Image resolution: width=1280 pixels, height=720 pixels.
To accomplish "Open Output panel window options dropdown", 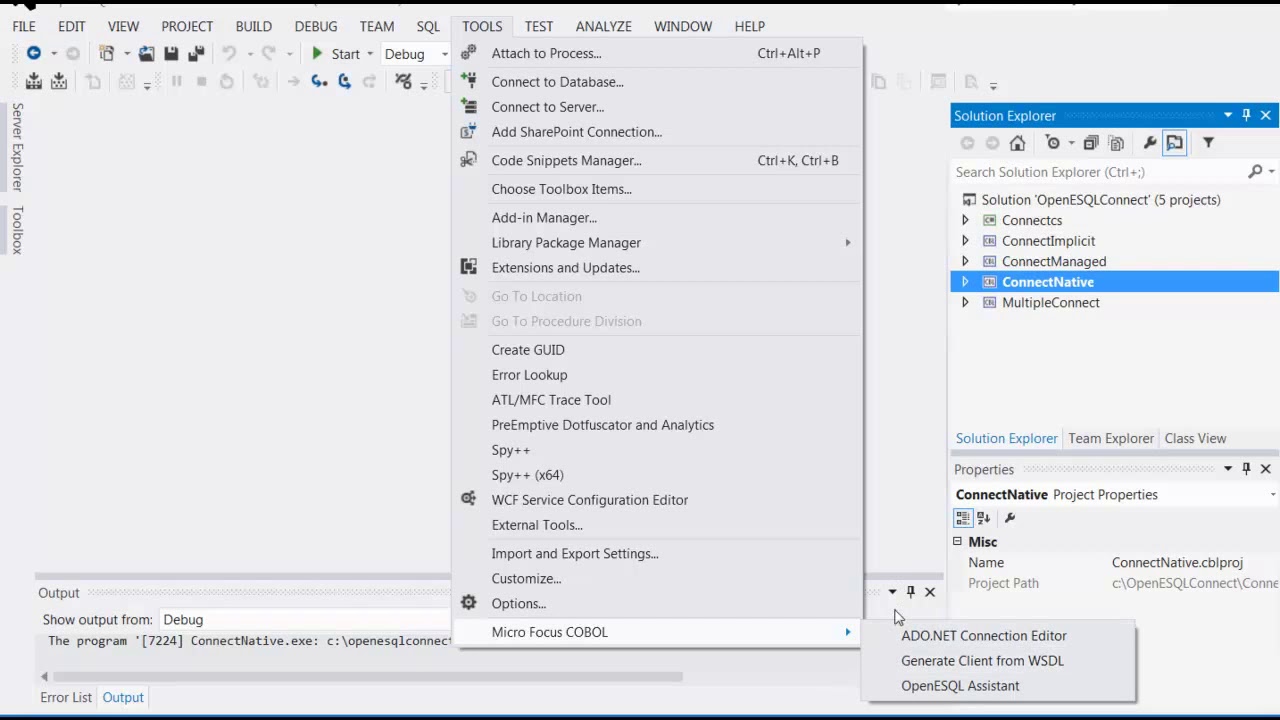I will coord(892,592).
